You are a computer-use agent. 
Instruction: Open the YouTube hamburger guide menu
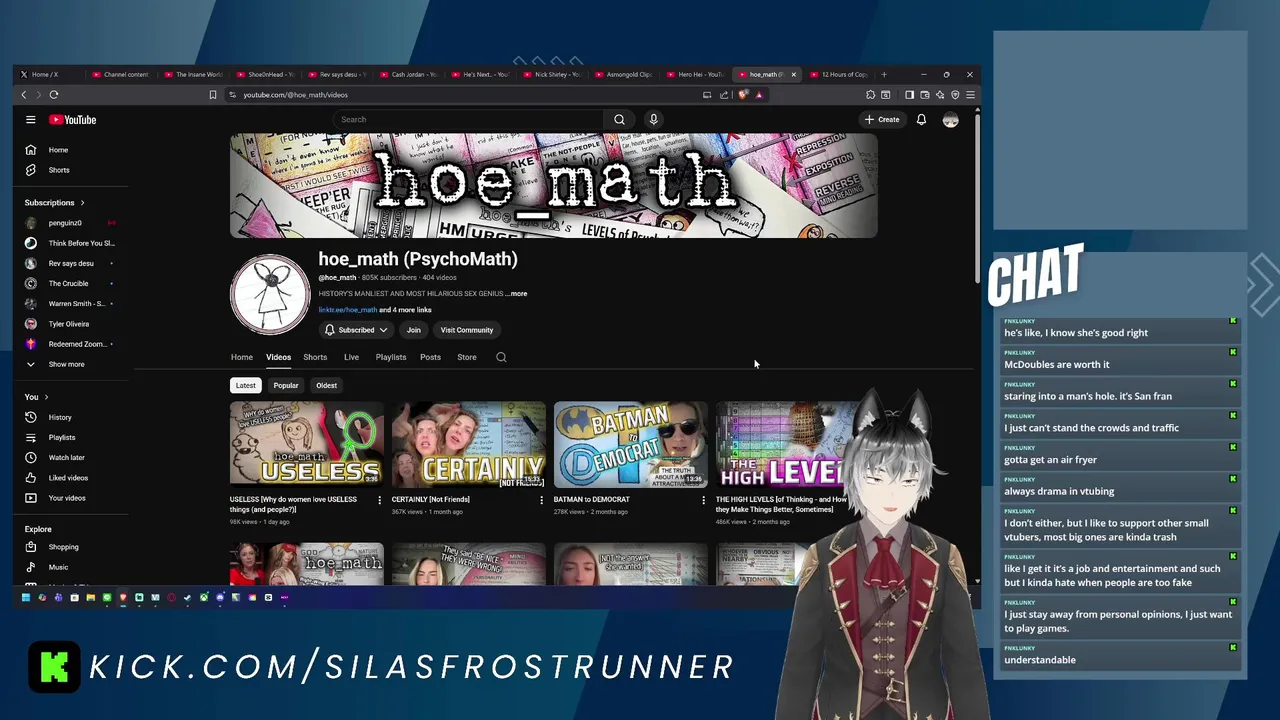coord(31,120)
